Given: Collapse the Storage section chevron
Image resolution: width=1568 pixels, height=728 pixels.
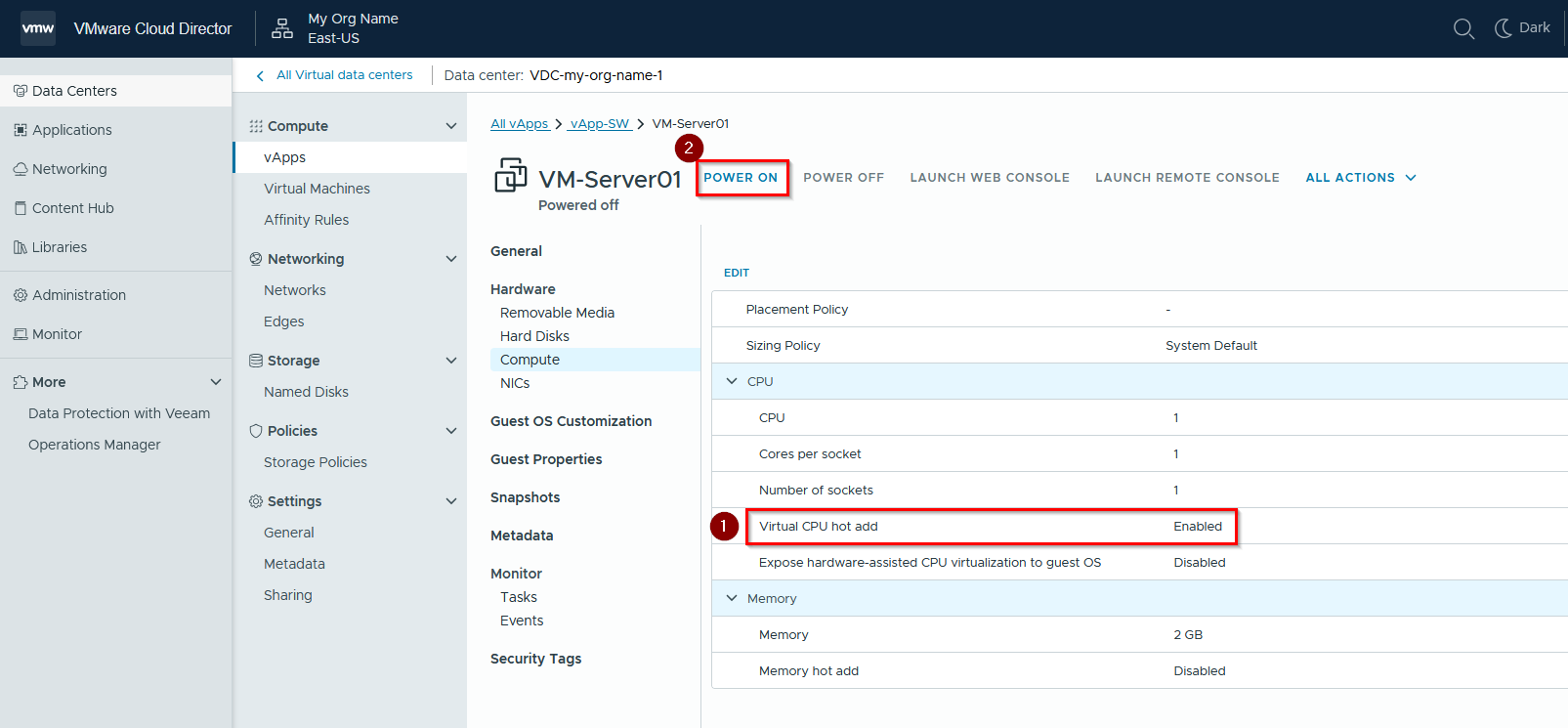Looking at the screenshot, I should point(451,361).
